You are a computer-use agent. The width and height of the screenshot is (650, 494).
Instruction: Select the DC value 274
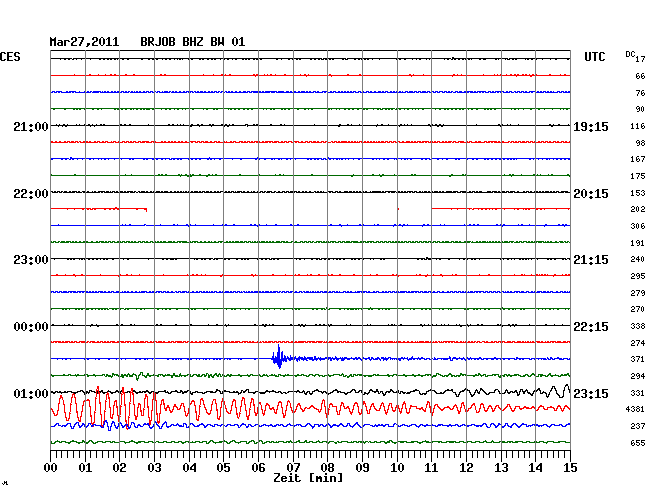pos(638,343)
